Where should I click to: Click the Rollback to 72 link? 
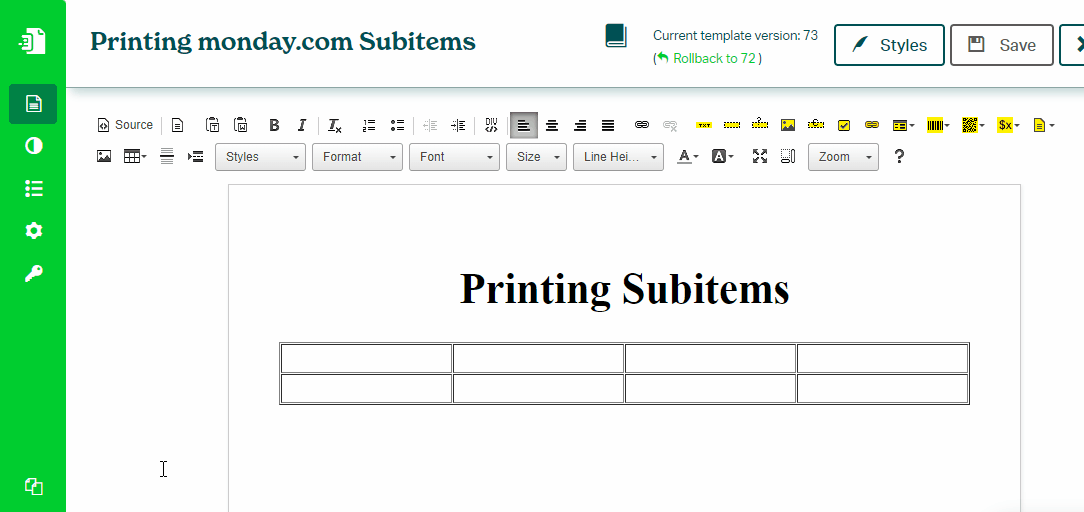point(714,59)
